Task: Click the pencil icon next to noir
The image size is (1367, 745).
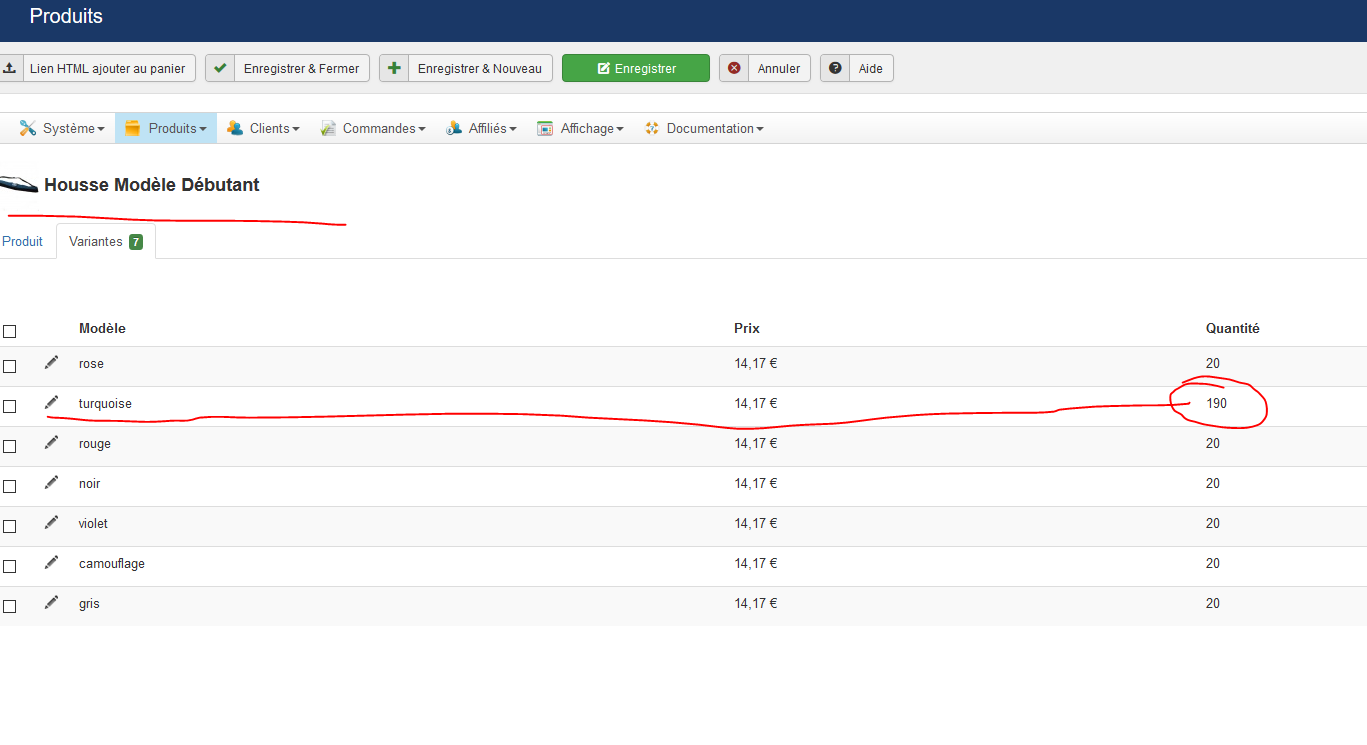Action: (x=52, y=483)
